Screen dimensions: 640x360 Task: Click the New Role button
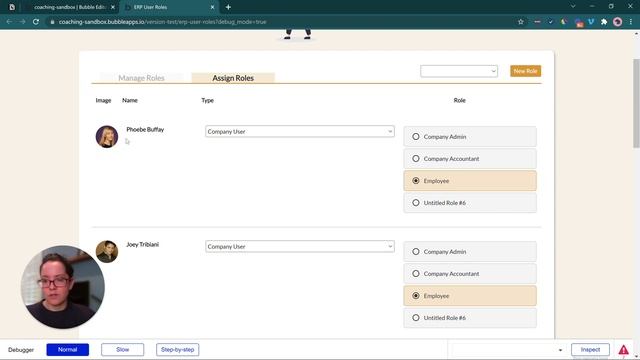click(x=525, y=71)
